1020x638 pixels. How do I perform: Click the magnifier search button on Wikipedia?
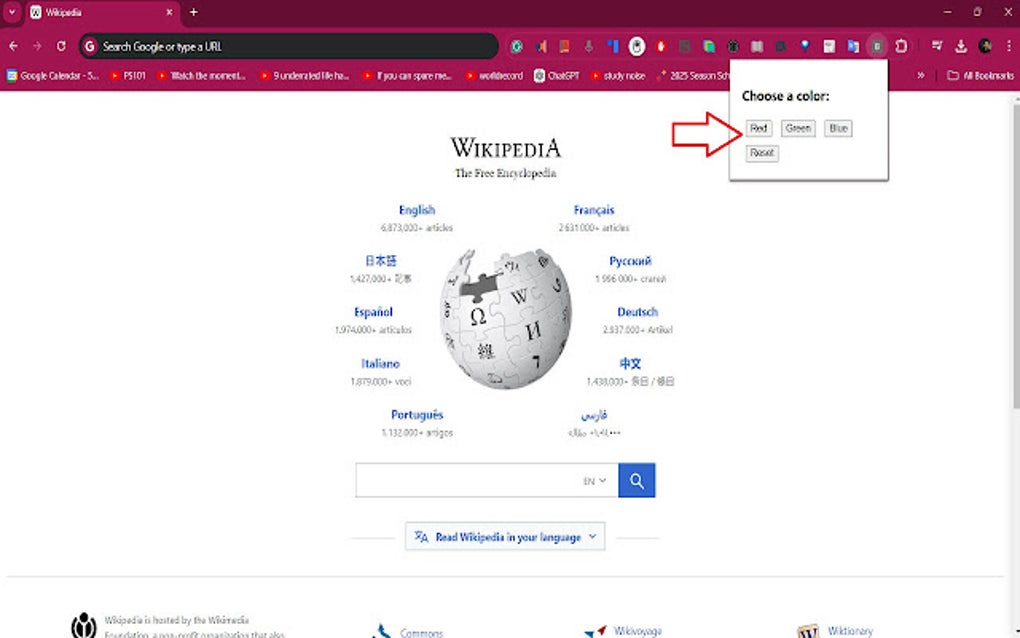coord(636,481)
